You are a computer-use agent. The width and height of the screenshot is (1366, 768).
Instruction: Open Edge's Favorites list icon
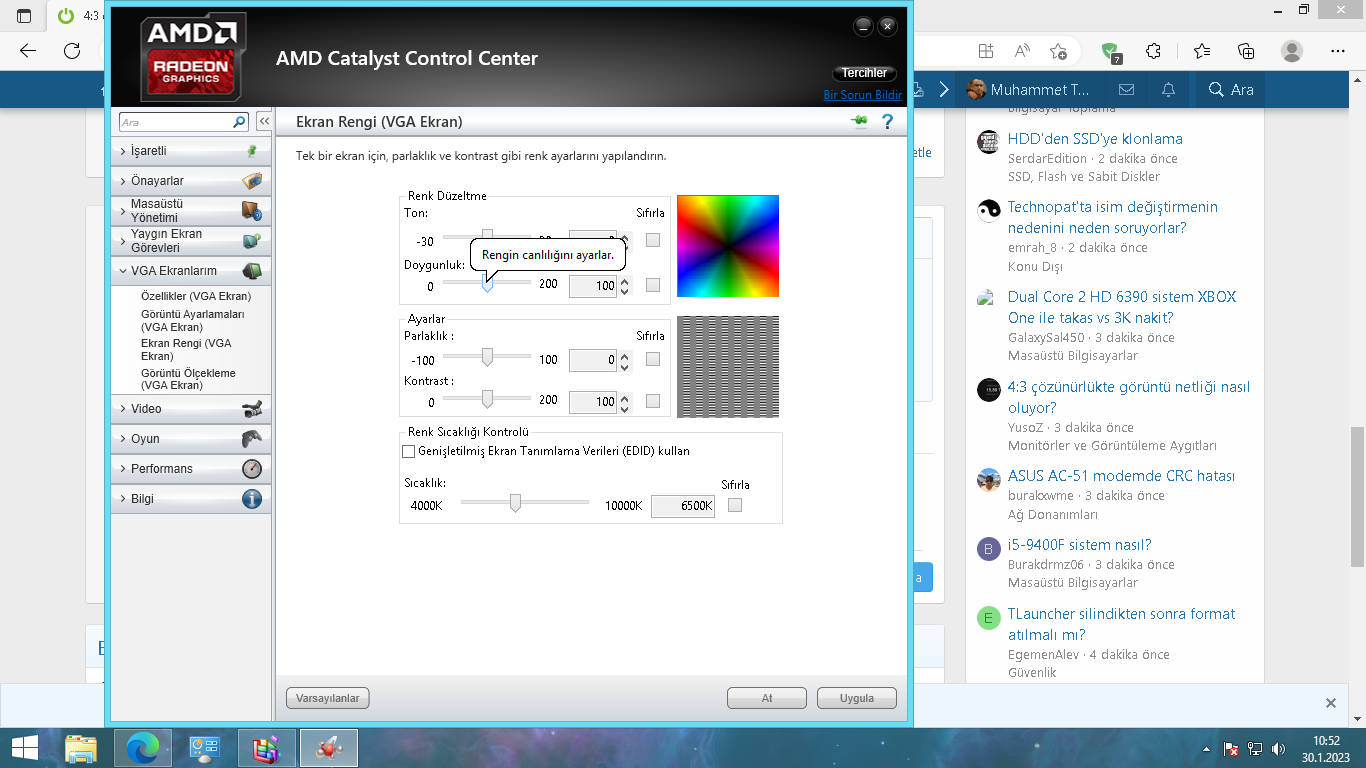(x=1202, y=51)
